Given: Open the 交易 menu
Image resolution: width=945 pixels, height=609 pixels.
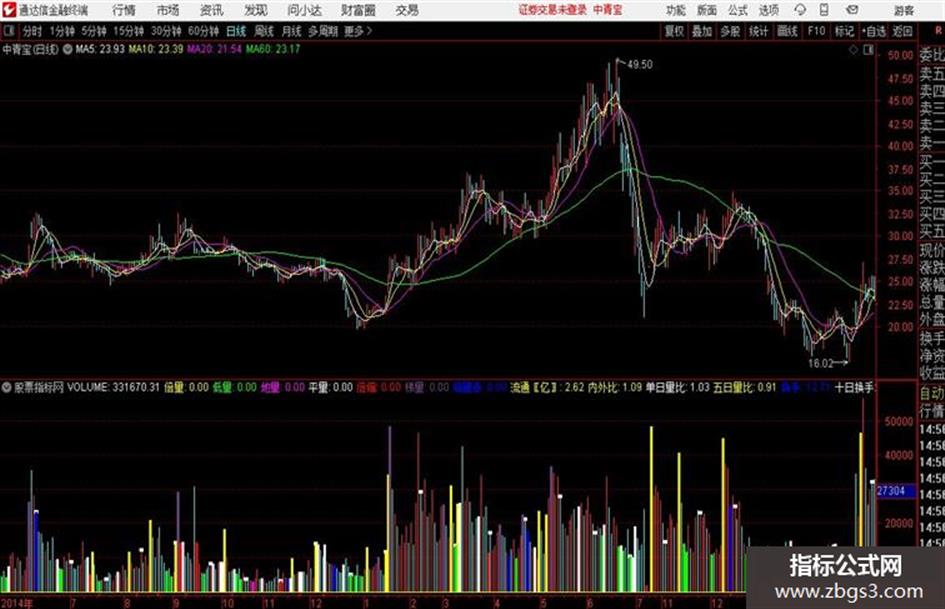Looking at the screenshot, I should pyautogui.click(x=407, y=10).
